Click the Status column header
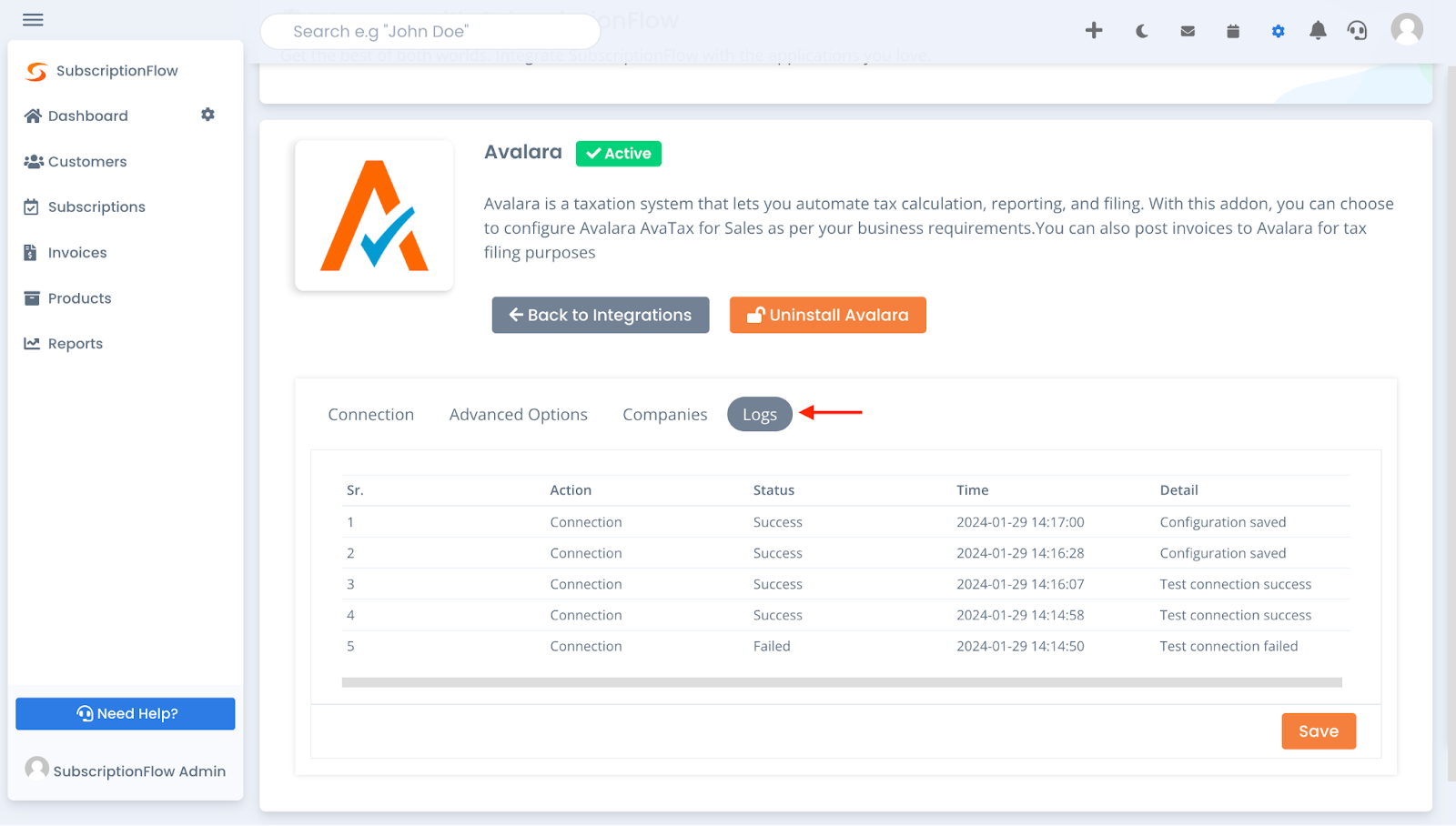The width and height of the screenshot is (1456, 826). pyautogui.click(x=773, y=489)
